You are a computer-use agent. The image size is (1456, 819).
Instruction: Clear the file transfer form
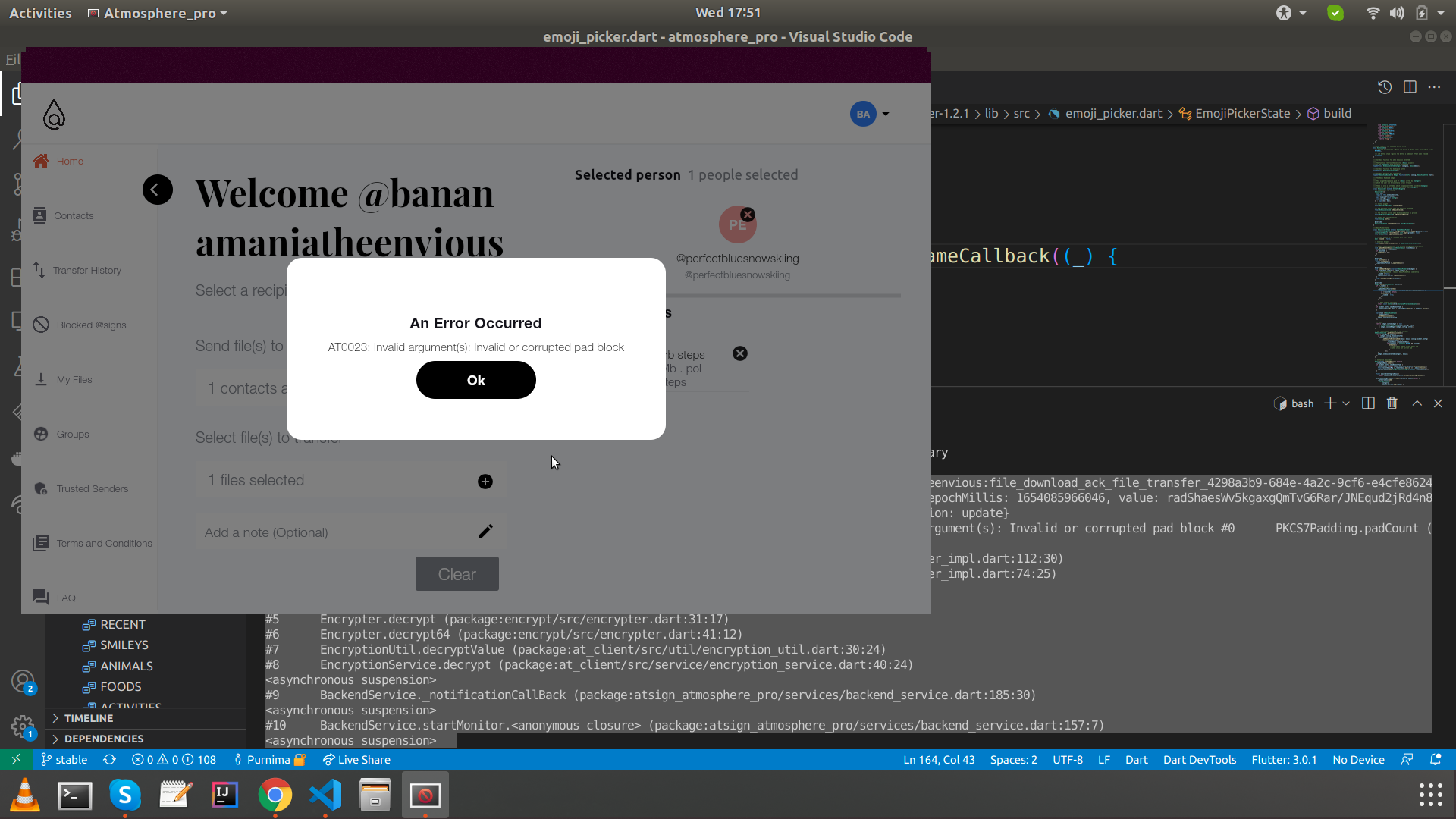point(457,574)
